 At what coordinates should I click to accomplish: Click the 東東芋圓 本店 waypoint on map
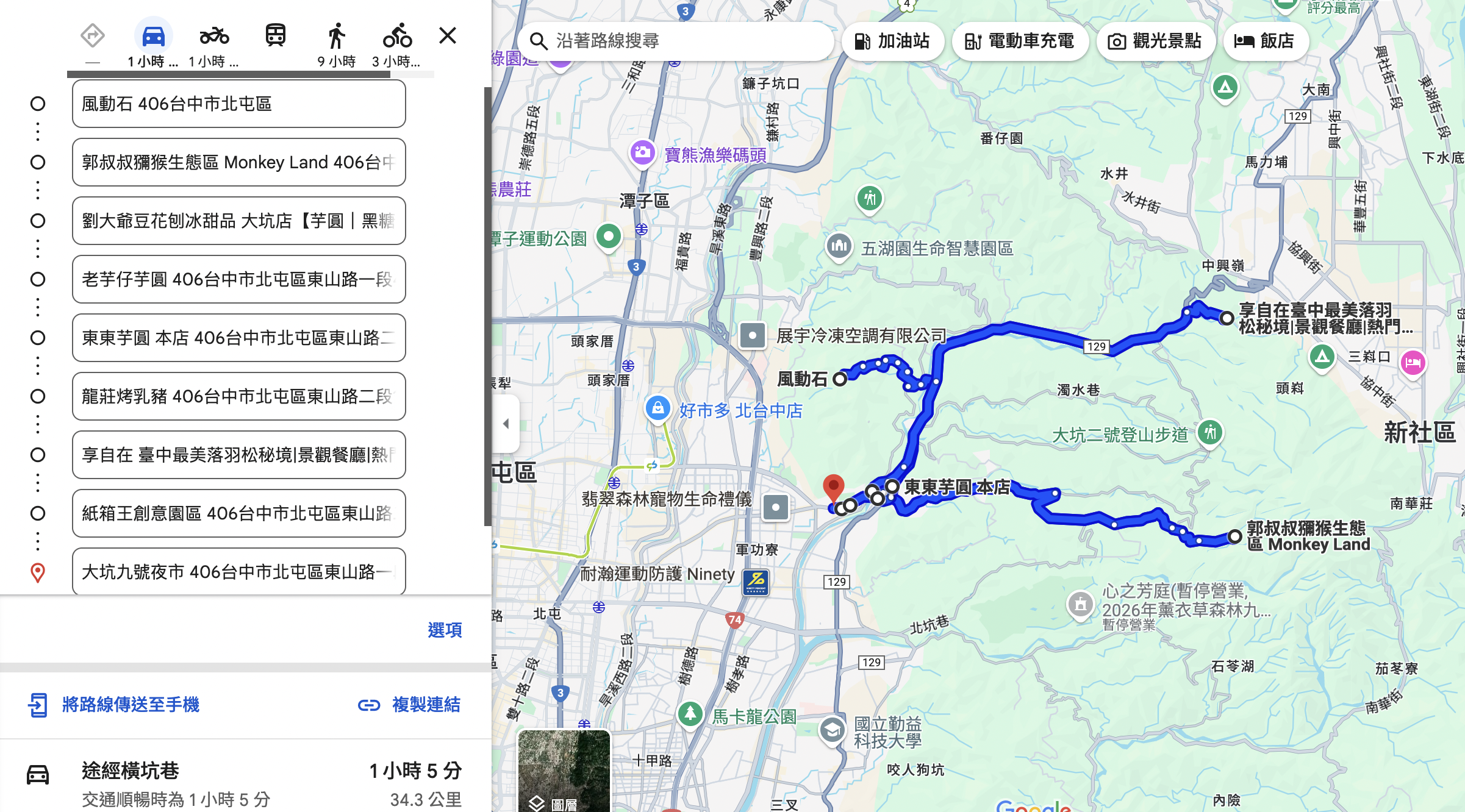[892, 486]
